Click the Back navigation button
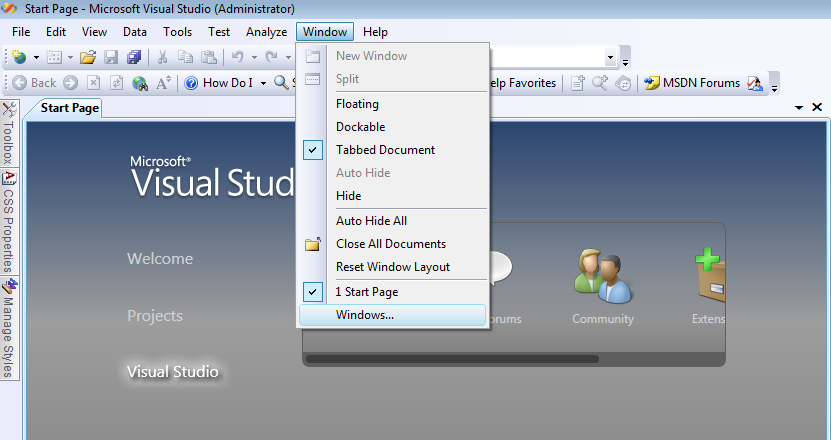The width and height of the screenshot is (831, 440). click(x=34, y=83)
